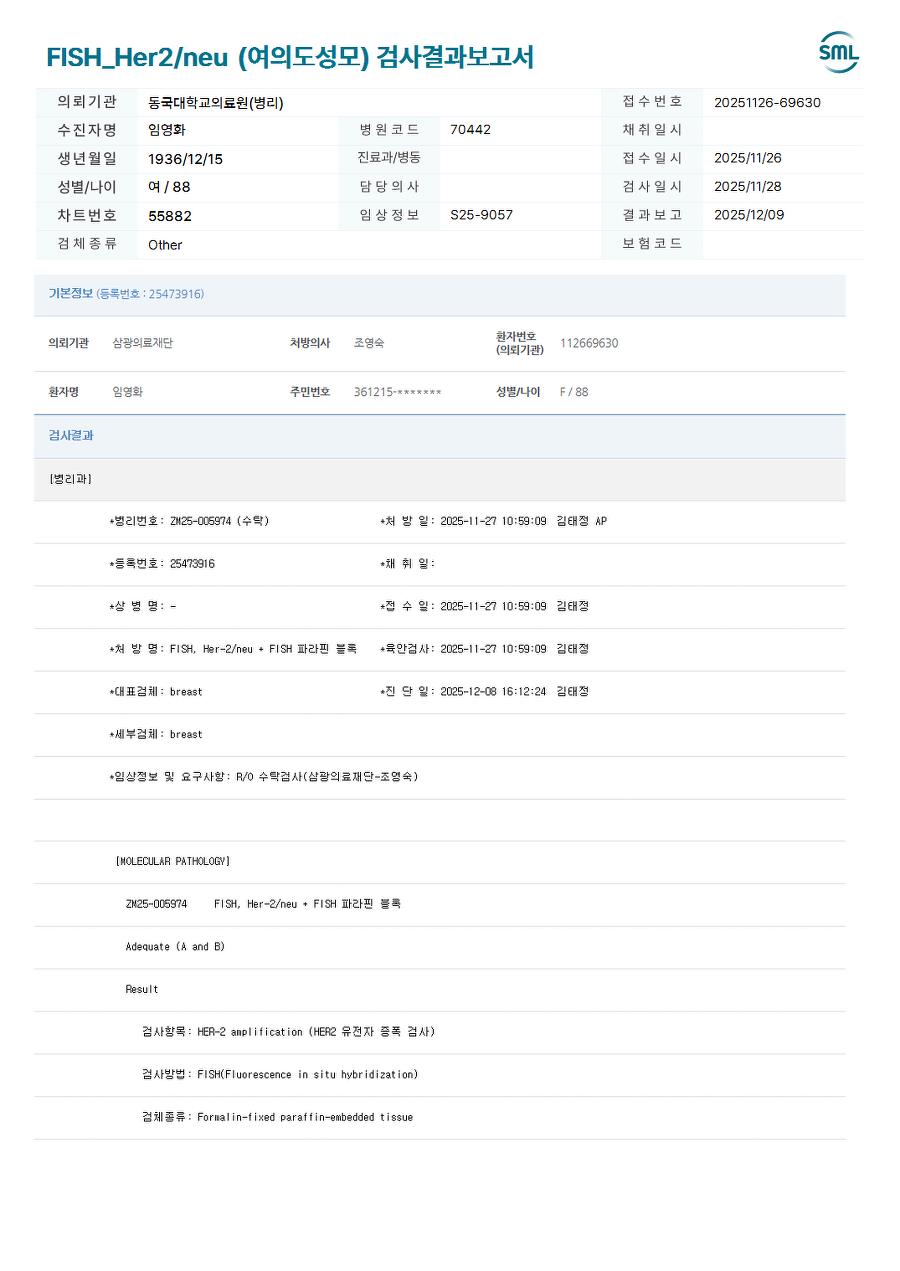The height and width of the screenshot is (1271, 900).
Task: Click the 검체종류 value Other
Action: pos(165,245)
